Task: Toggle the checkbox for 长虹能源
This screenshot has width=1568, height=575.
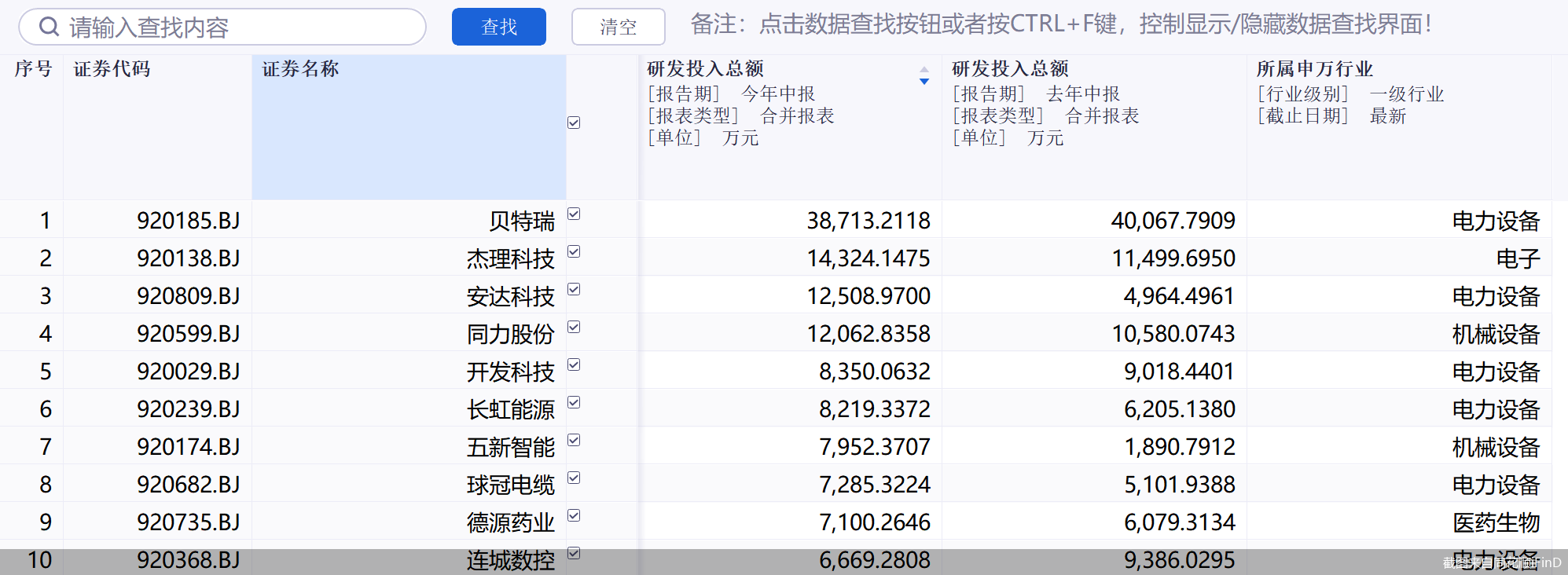Action: pyautogui.click(x=574, y=402)
